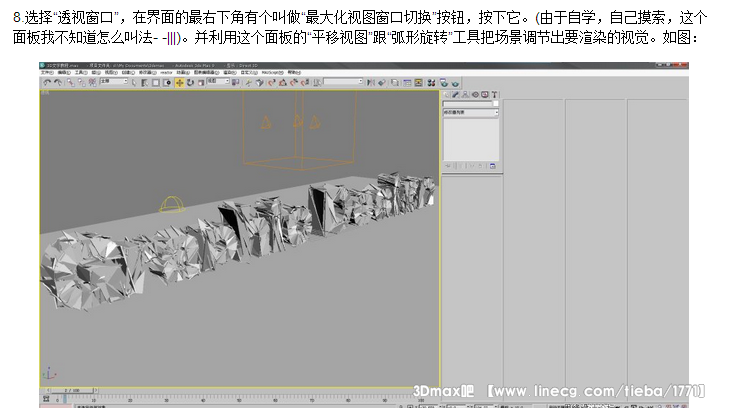Click the Remove Modifier from Stack icon
The width and height of the screenshot is (734, 408).
480,166
